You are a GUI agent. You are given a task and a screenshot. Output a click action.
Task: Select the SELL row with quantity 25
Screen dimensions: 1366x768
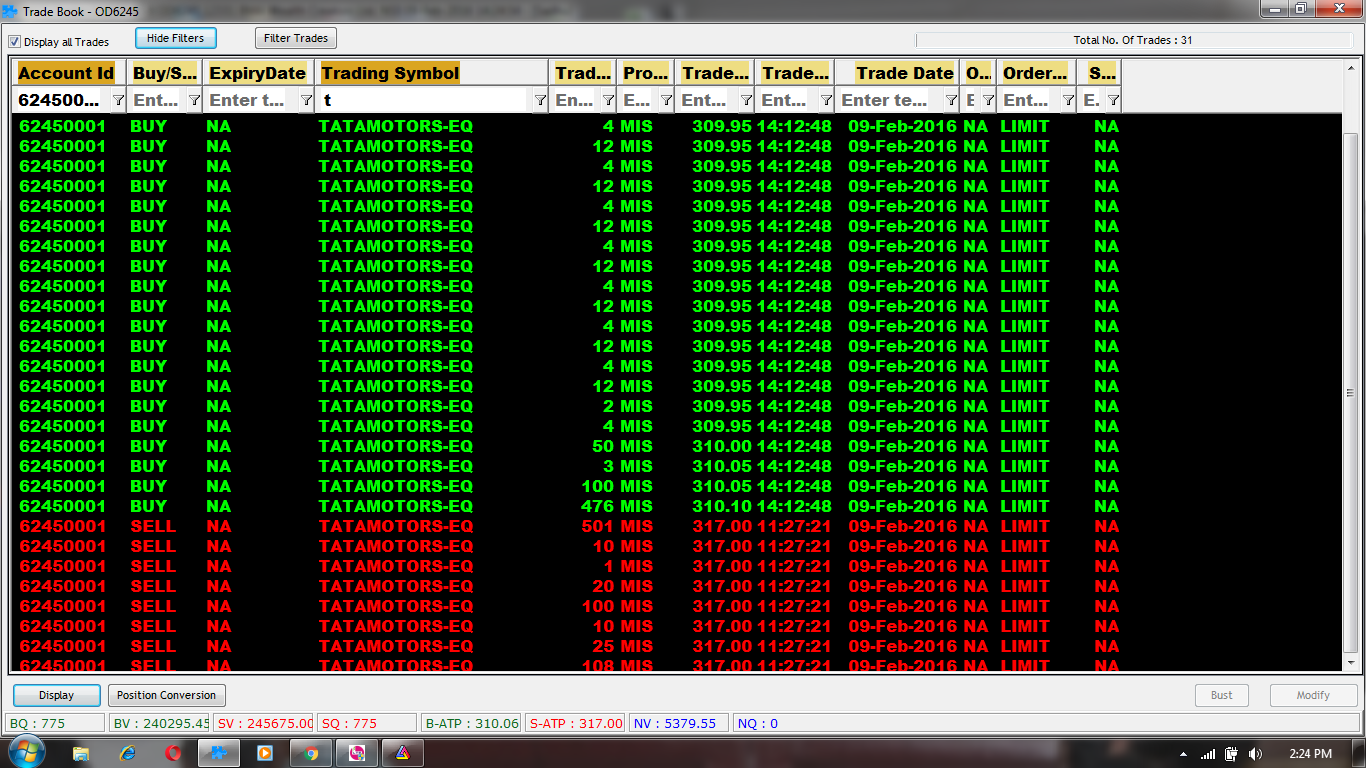pos(676,646)
